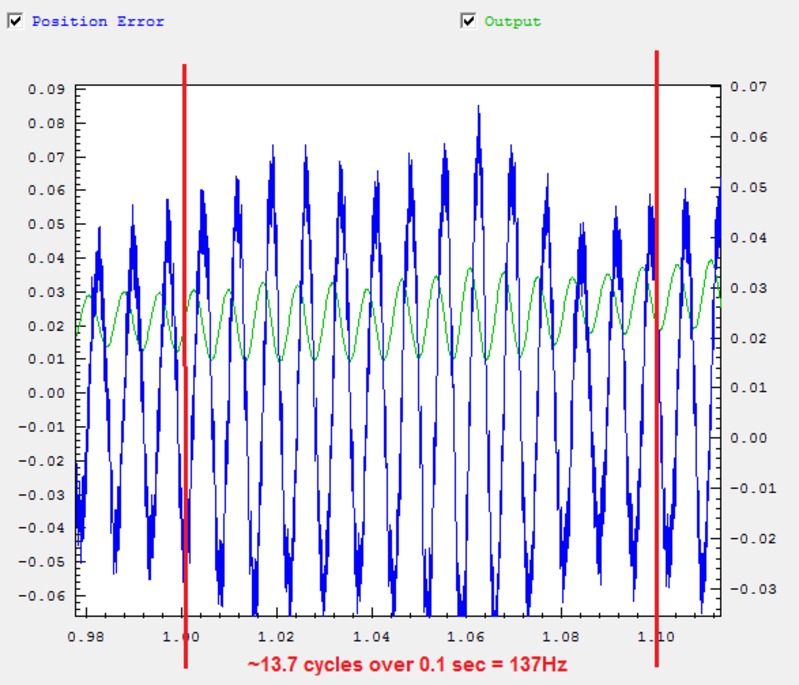The image size is (799, 685).
Task: Click the 0.09 value on the left axis
Action: tap(46, 89)
